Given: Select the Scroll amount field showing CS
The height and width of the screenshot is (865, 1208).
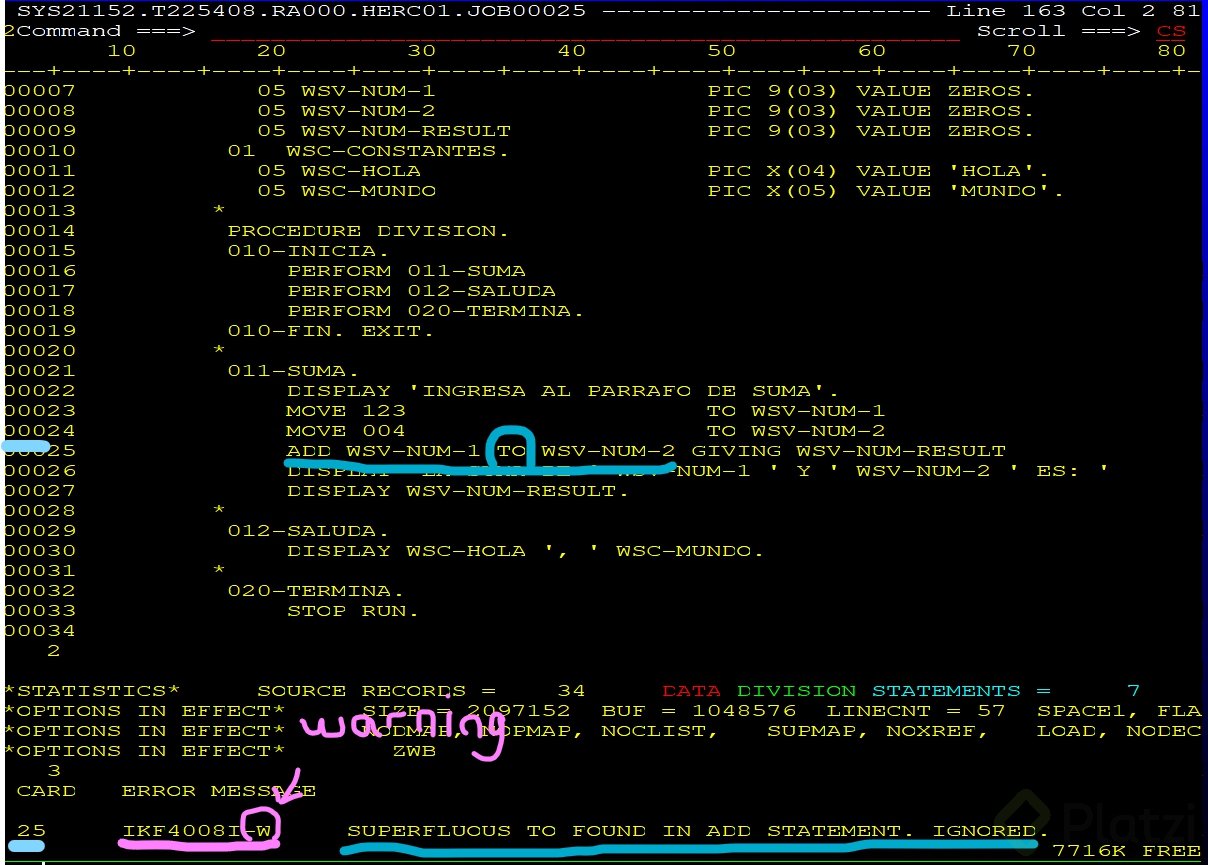Looking at the screenshot, I should [1170, 30].
